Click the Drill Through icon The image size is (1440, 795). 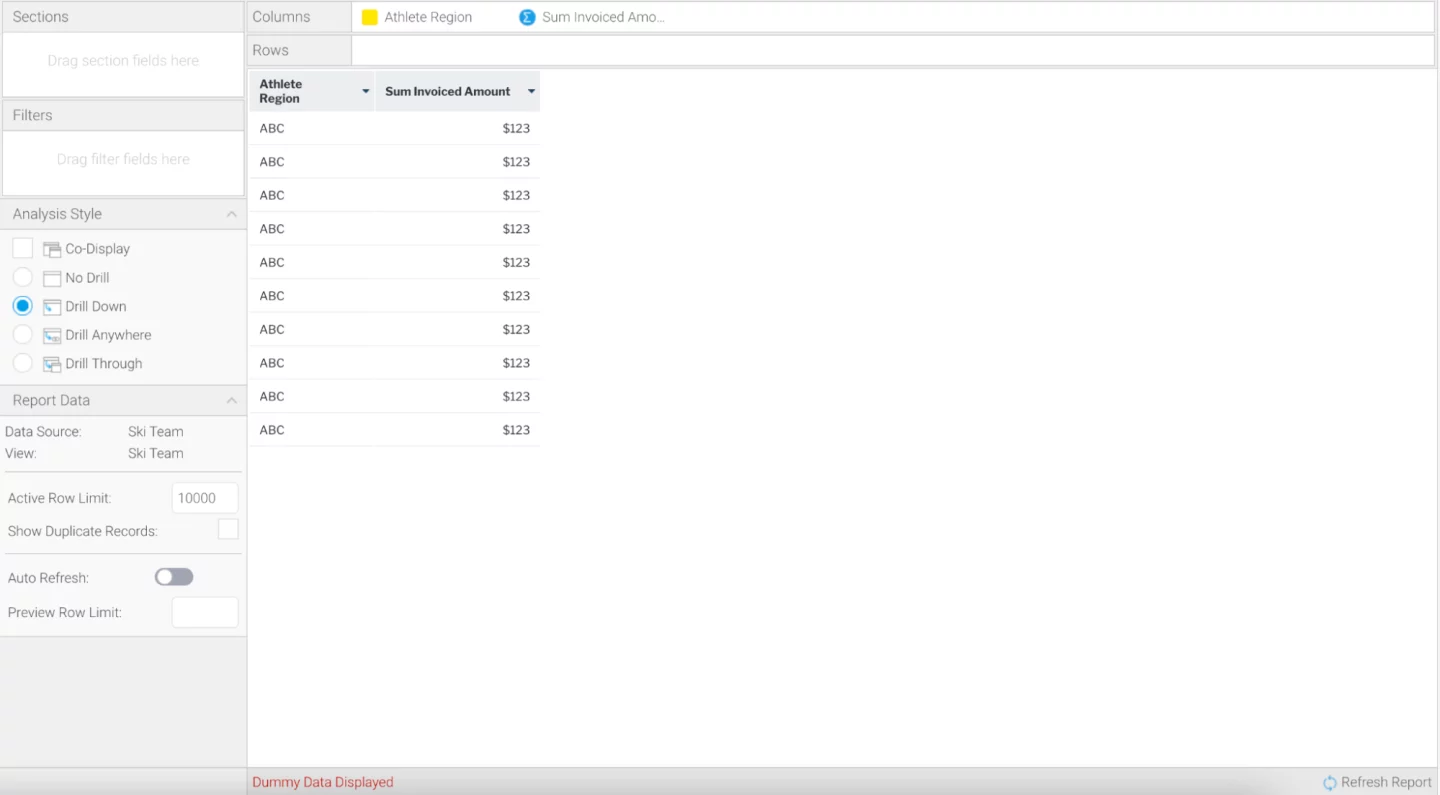pos(52,364)
